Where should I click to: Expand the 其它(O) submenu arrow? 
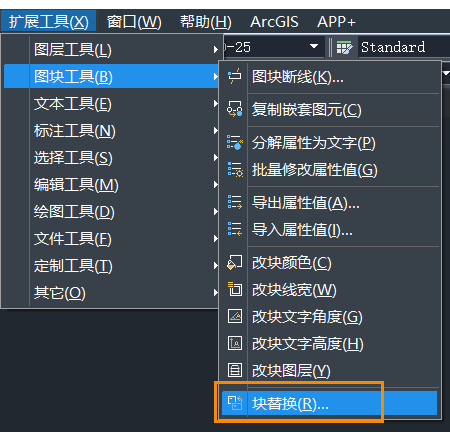(215, 293)
